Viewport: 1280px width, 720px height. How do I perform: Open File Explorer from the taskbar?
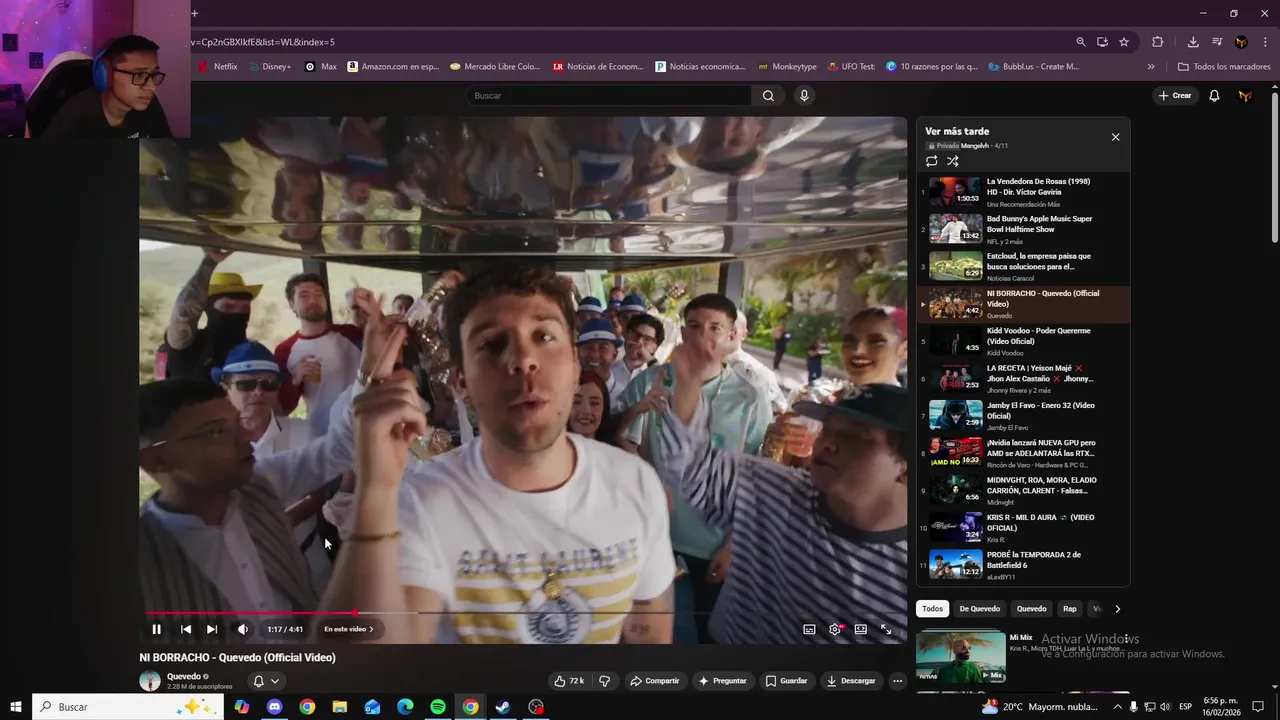click(340, 707)
